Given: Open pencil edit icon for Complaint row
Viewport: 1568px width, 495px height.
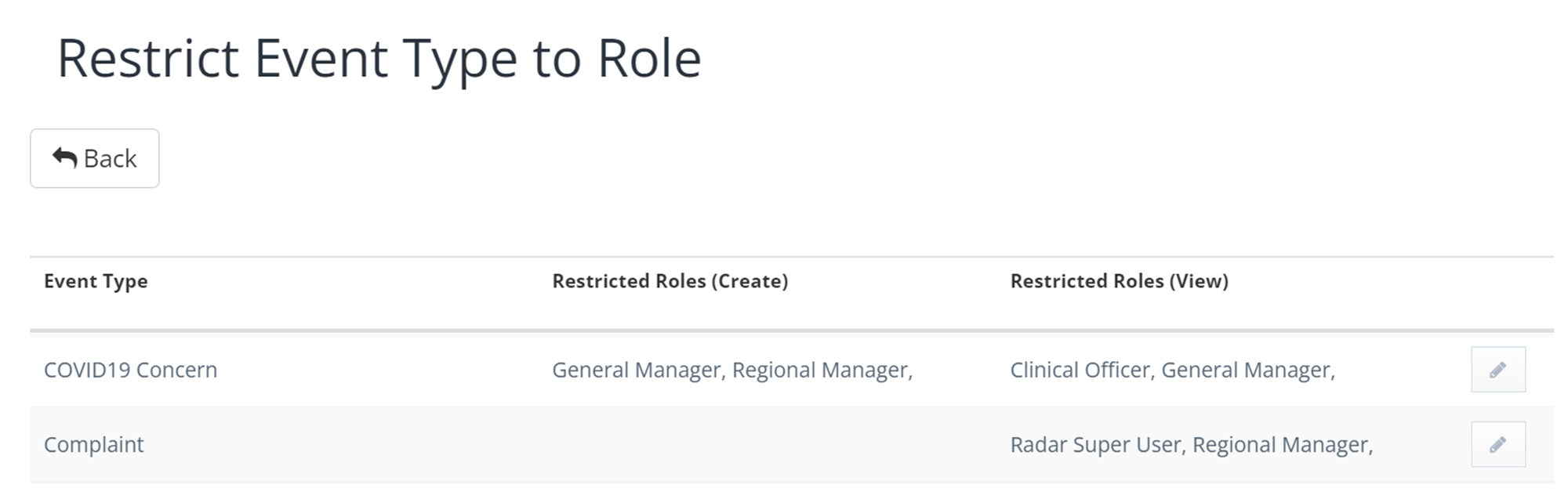Looking at the screenshot, I should pyautogui.click(x=1497, y=444).
